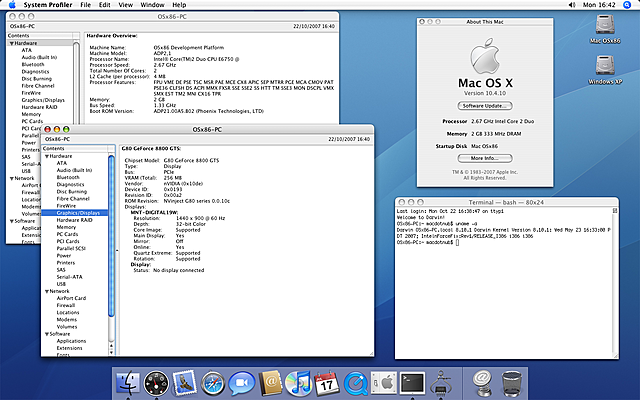Screen dimensions: 640x400
Task: Launch Safari compass icon in the Dock
Action: coord(213,383)
